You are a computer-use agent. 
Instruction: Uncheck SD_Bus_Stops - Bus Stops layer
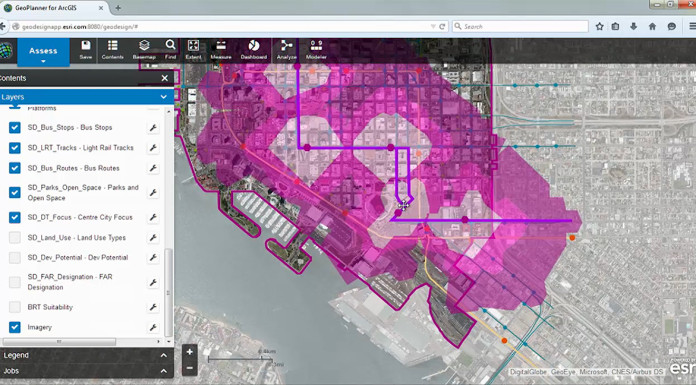(x=15, y=127)
